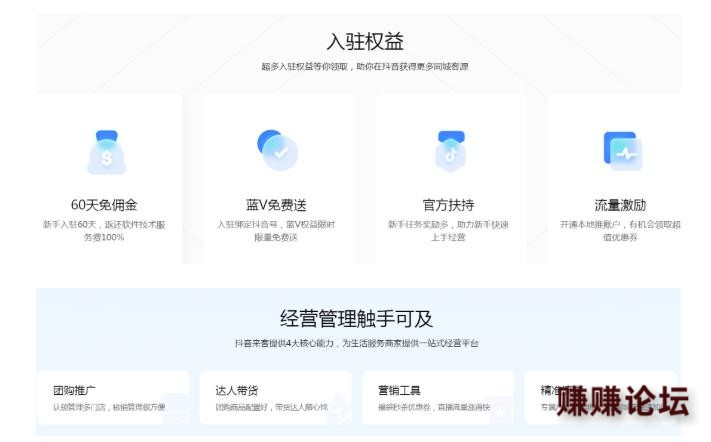This screenshot has width=711, height=442.
Task: Click the description line under 团购推广
Action: [109, 407]
